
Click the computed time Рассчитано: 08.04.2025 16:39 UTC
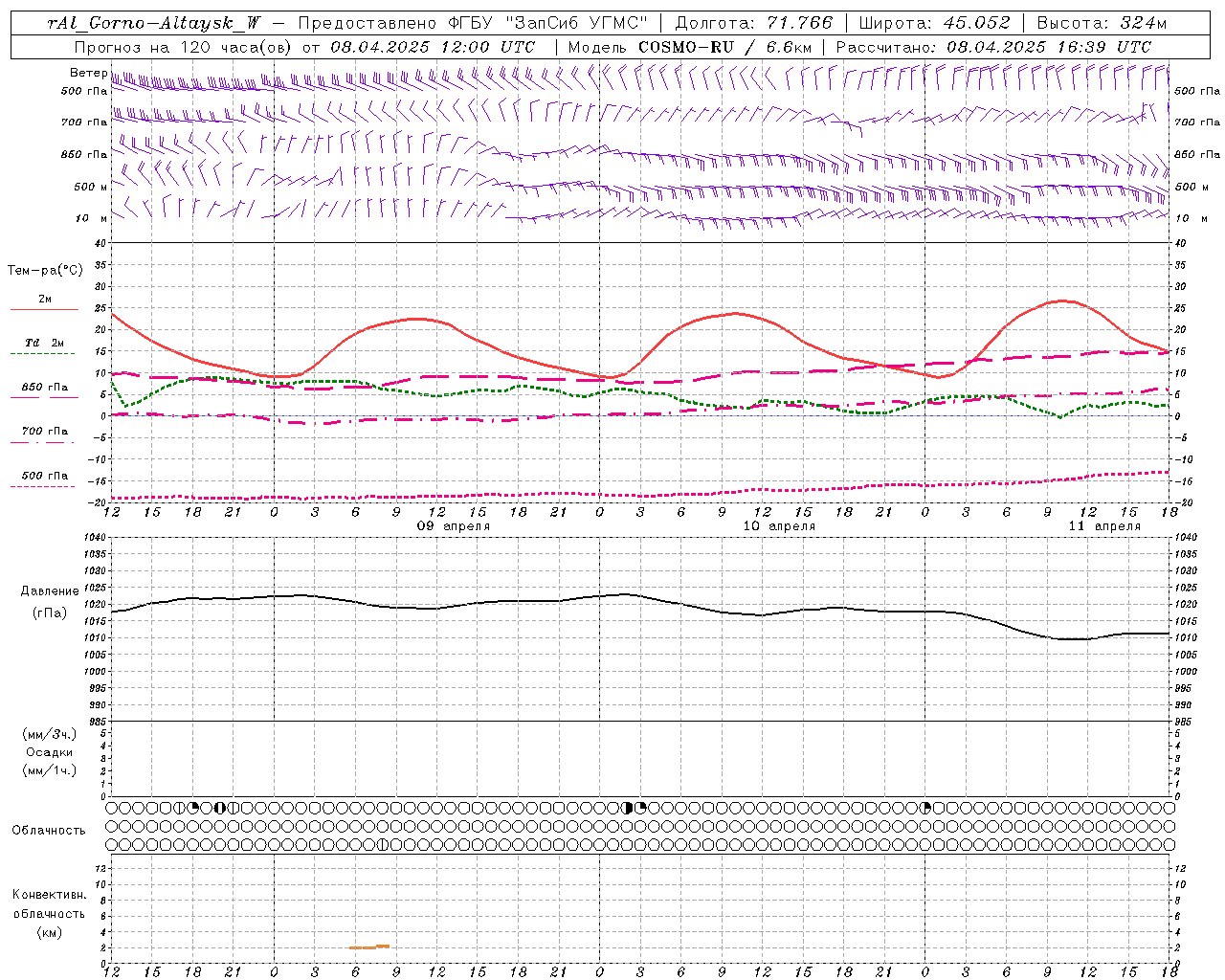[x=993, y=47]
